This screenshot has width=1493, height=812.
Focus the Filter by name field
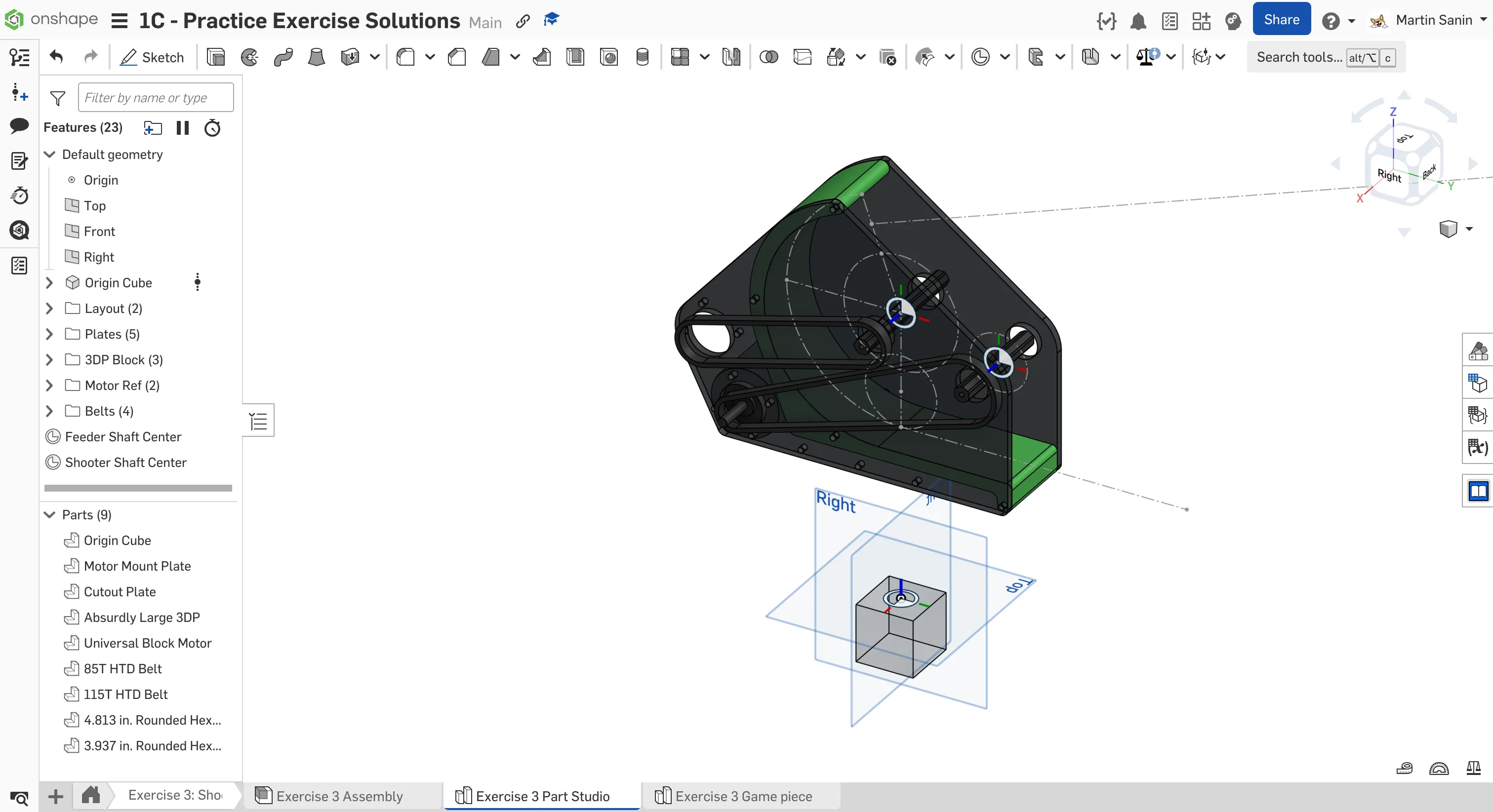[x=156, y=97]
